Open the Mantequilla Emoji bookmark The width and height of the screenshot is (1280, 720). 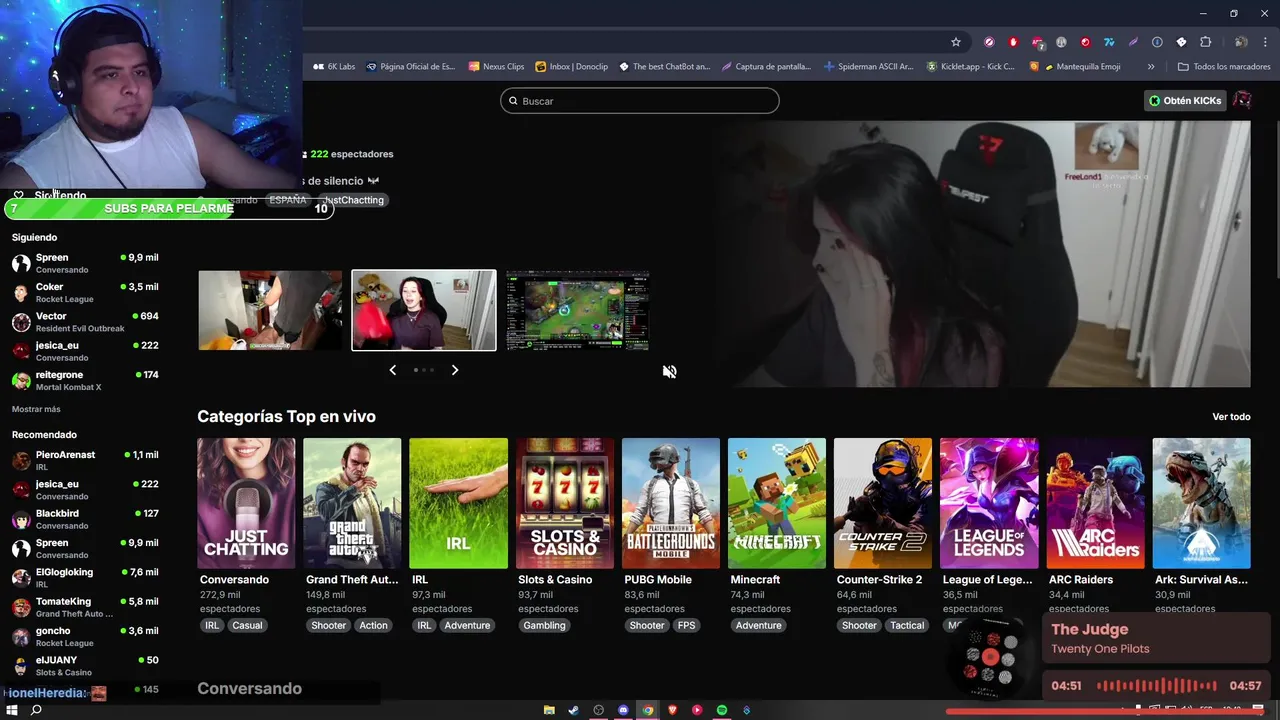point(1075,67)
